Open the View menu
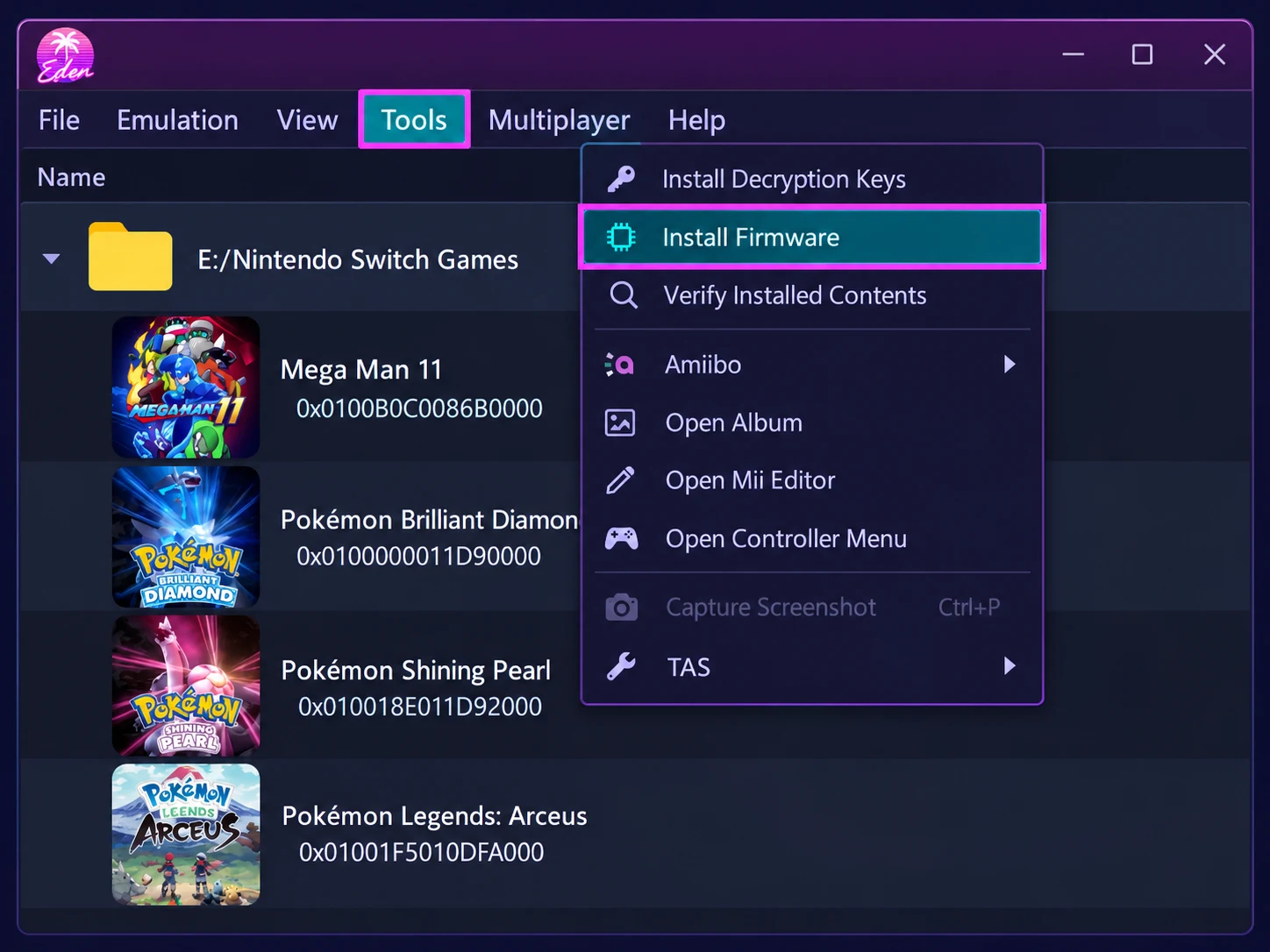Image resolution: width=1270 pixels, height=952 pixels. (x=307, y=120)
